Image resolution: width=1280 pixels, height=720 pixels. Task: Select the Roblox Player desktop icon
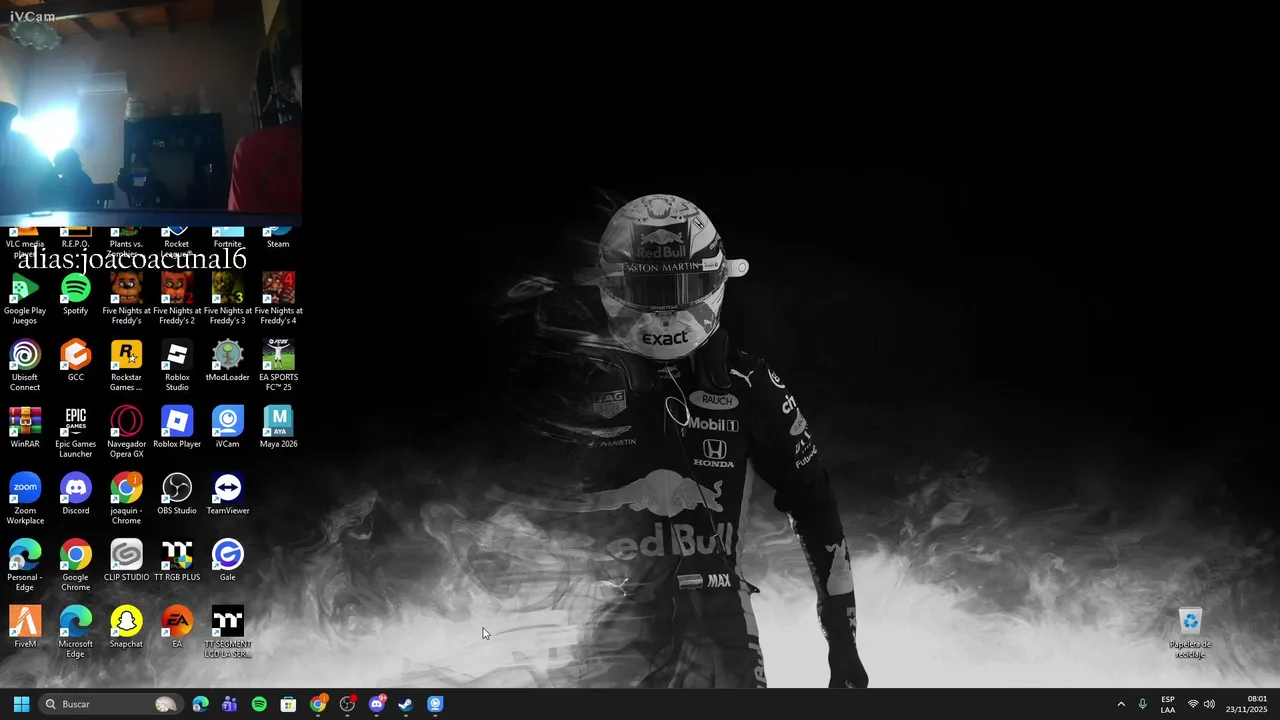[x=177, y=428]
